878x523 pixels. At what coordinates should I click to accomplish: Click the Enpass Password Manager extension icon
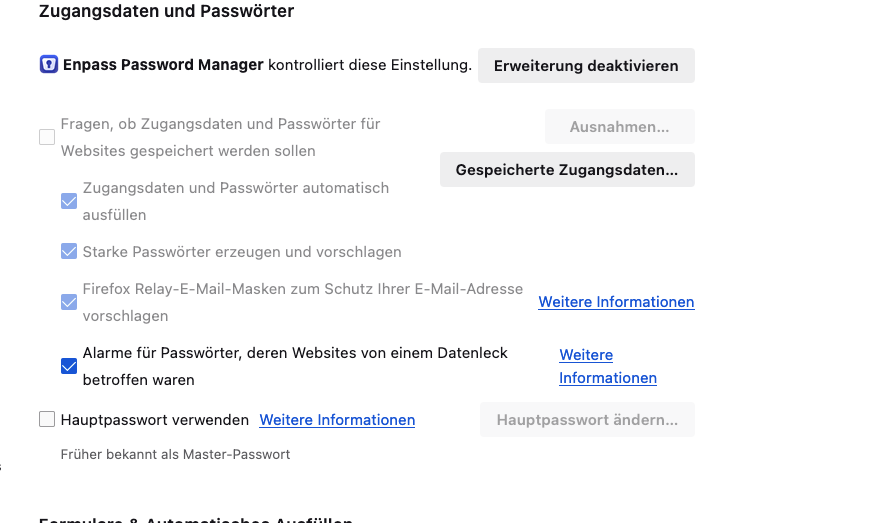(49, 65)
